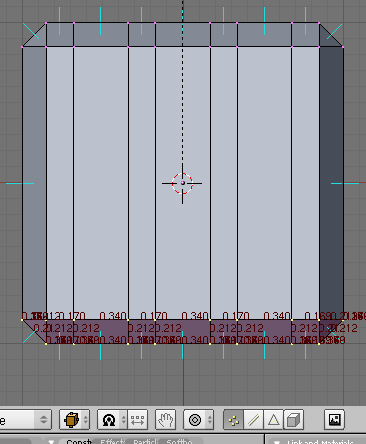Enable move object centers only button
This screenshot has height=444, width=366.
[137, 419]
